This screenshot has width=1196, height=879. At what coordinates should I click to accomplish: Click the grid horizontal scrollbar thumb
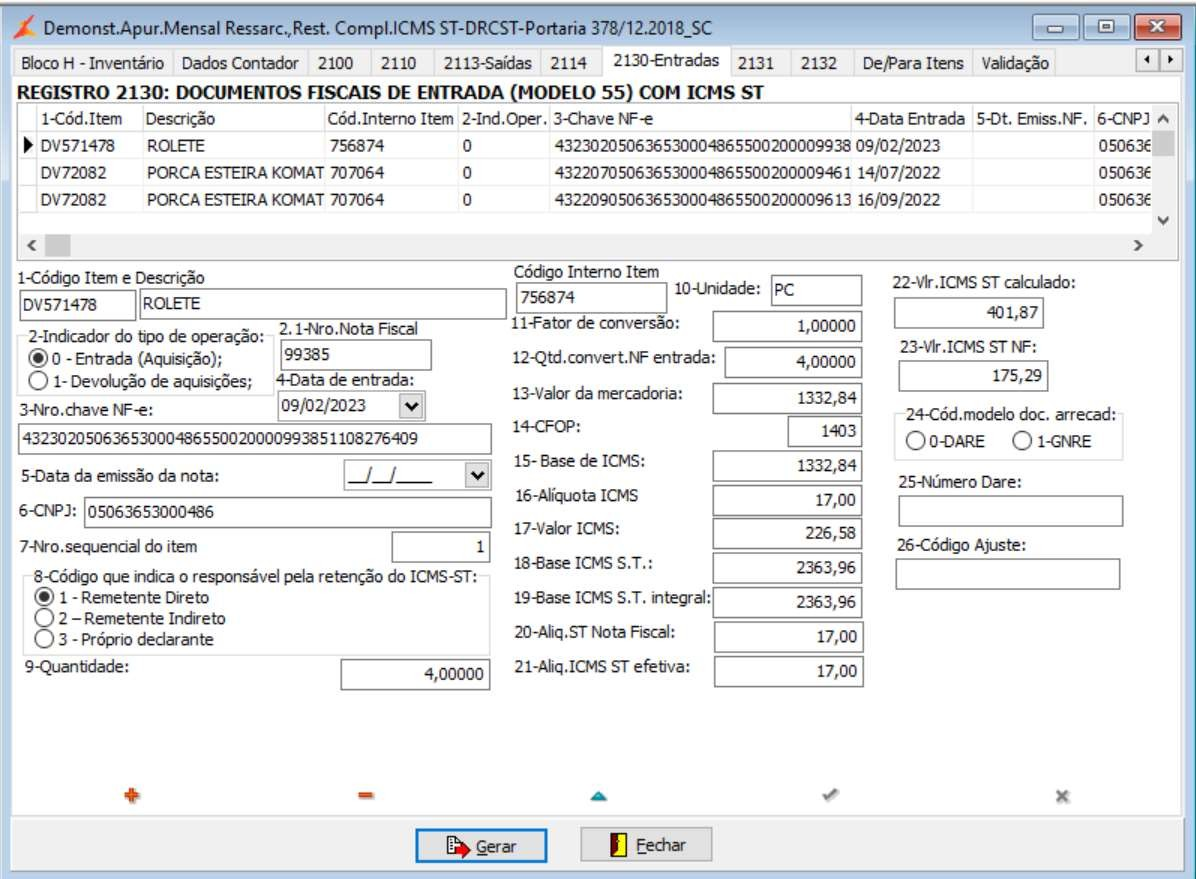click(57, 245)
